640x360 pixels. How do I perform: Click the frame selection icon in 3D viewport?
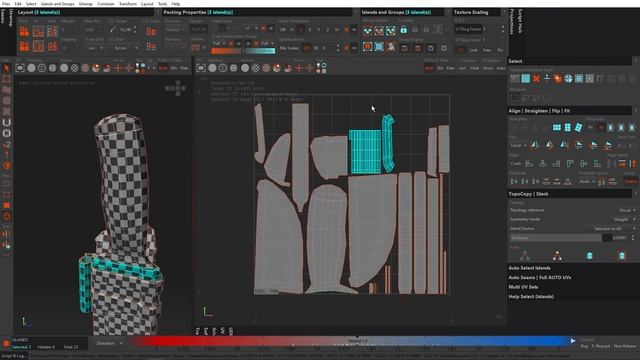[20, 68]
